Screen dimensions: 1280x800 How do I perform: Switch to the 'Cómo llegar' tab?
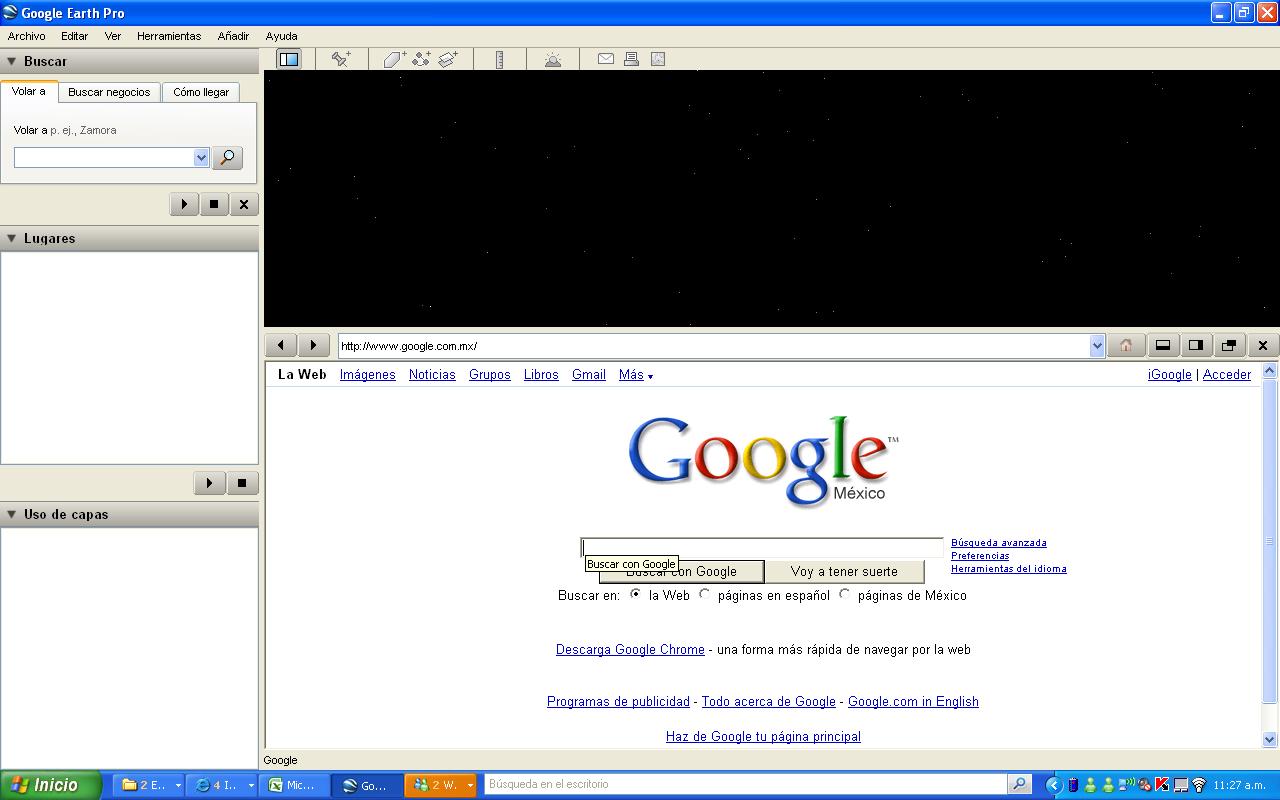click(x=201, y=92)
